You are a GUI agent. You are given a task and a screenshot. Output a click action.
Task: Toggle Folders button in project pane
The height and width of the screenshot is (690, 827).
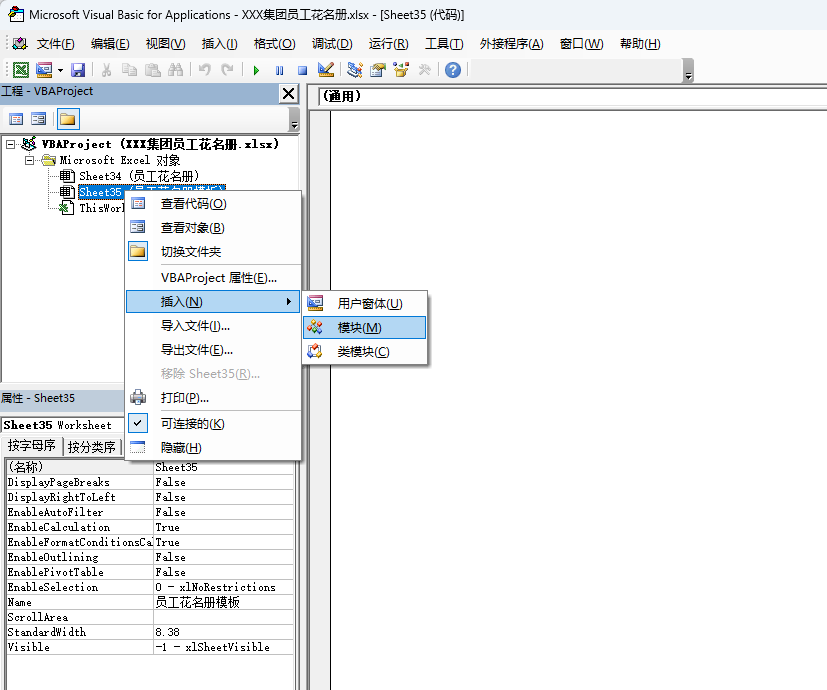[x=68, y=119]
